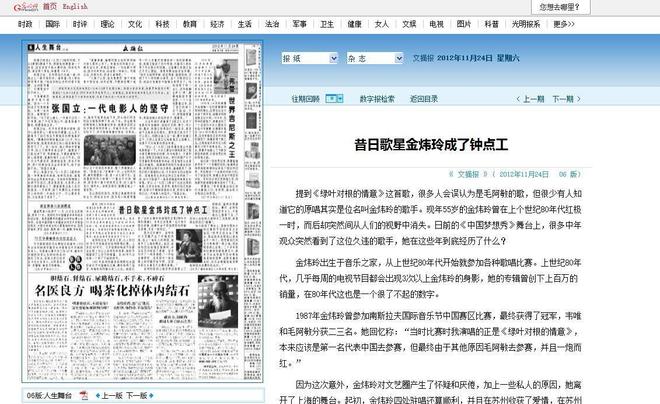Click the left arrow before 上一版
The height and width of the screenshot is (404, 660).
95,395
